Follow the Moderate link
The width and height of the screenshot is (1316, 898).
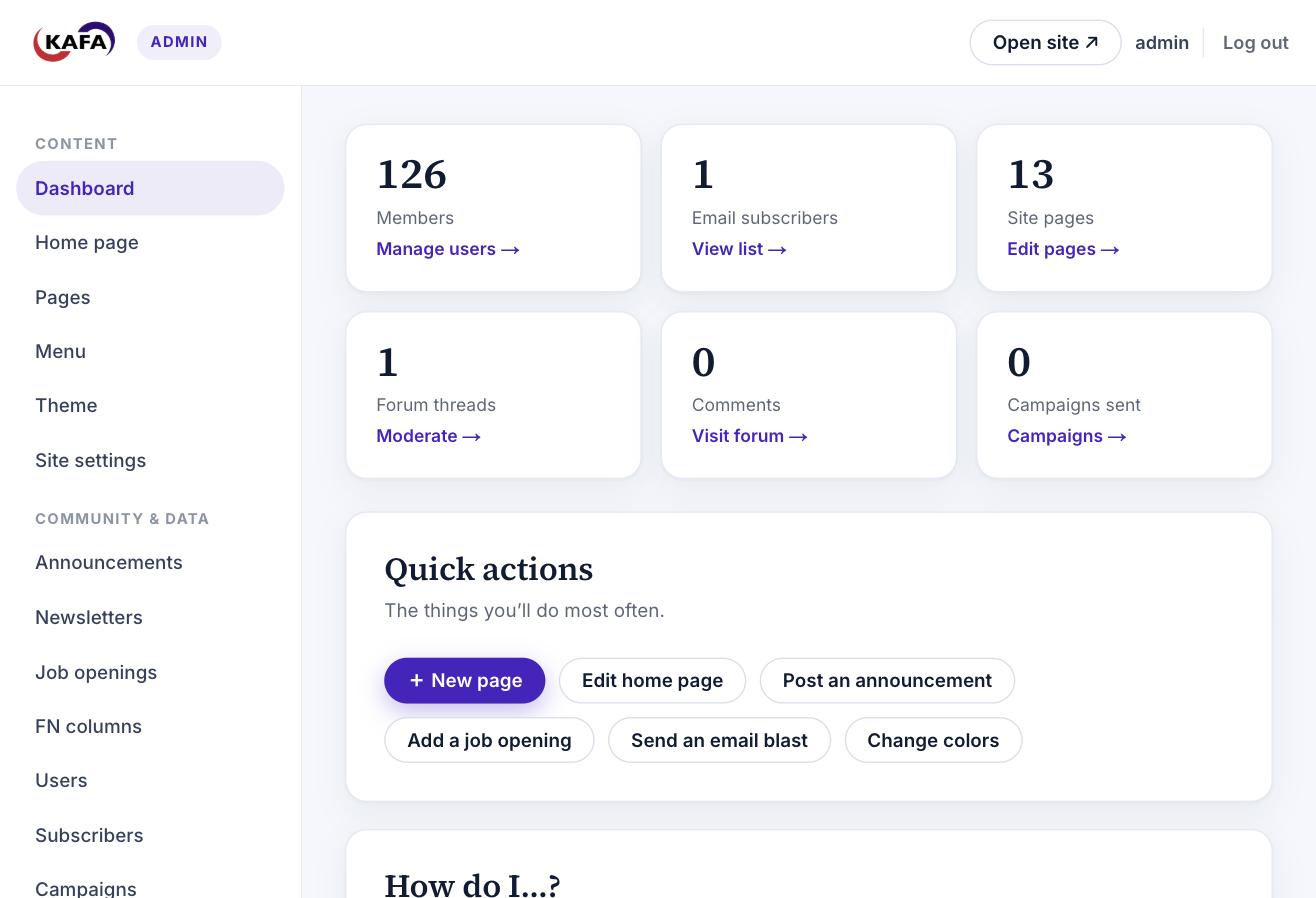pos(428,436)
